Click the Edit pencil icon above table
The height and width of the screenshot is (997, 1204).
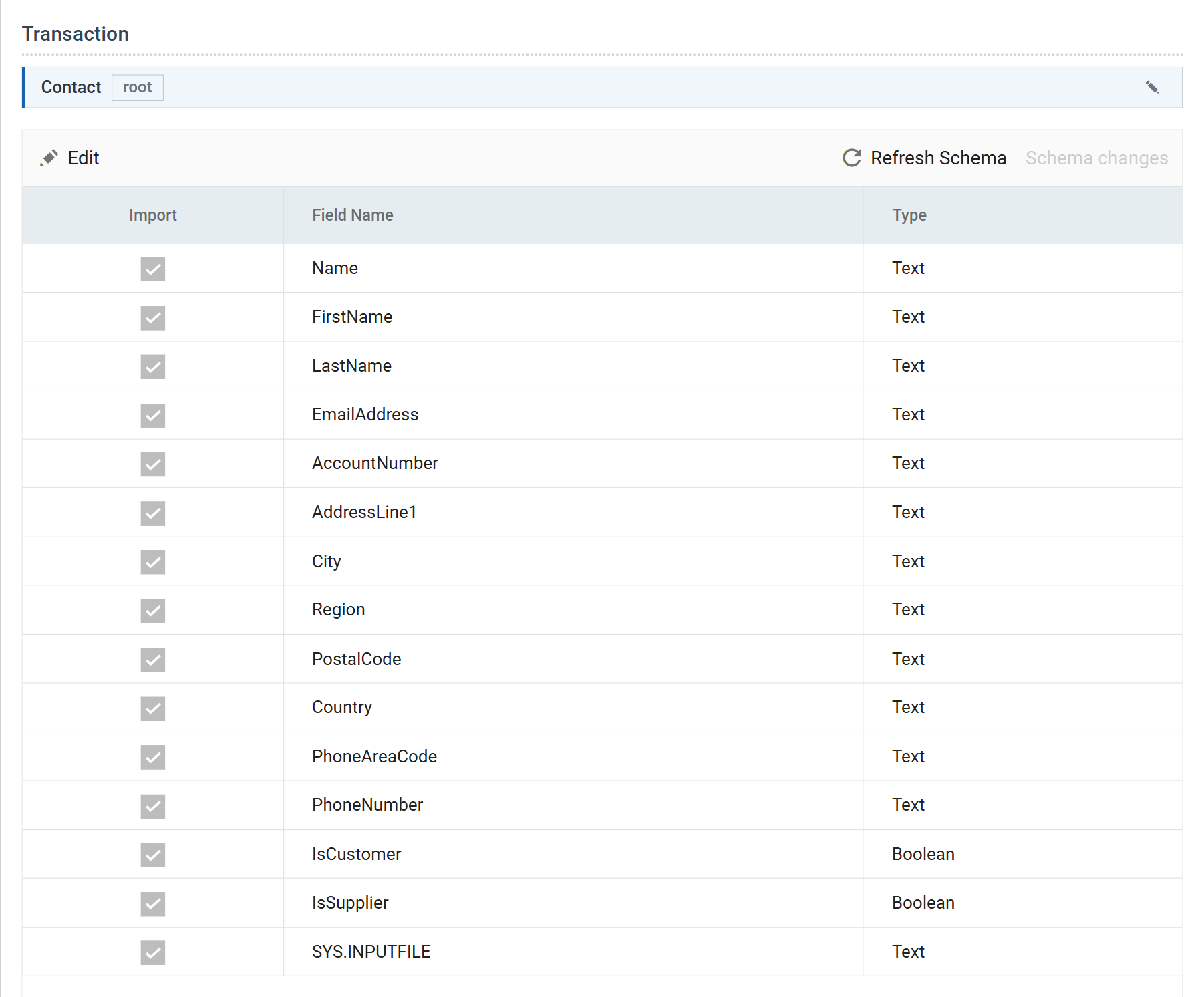pyautogui.click(x=49, y=158)
